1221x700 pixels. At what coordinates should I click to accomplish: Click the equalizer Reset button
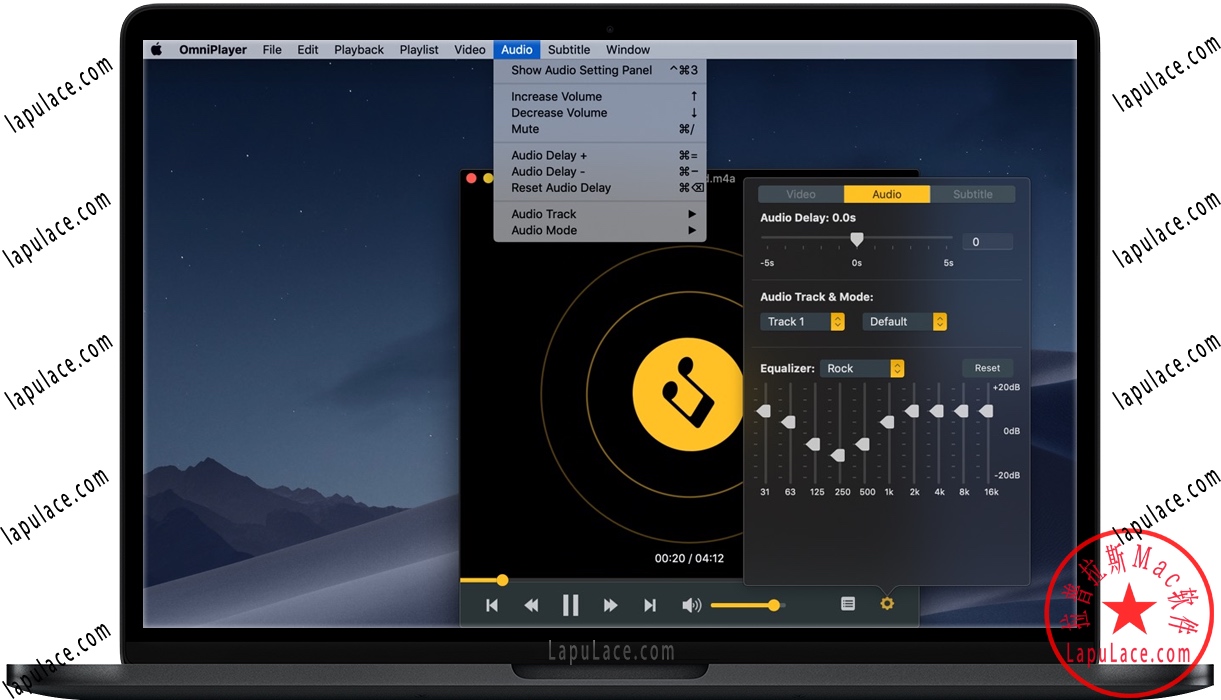(x=986, y=368)
